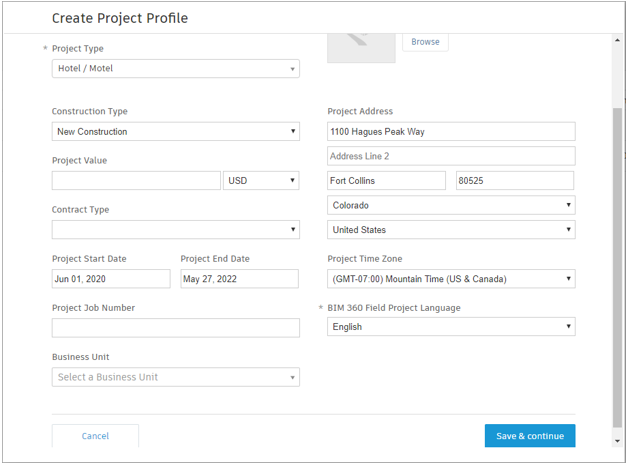Open the Project Type dropdown

(x=175, y=69)
